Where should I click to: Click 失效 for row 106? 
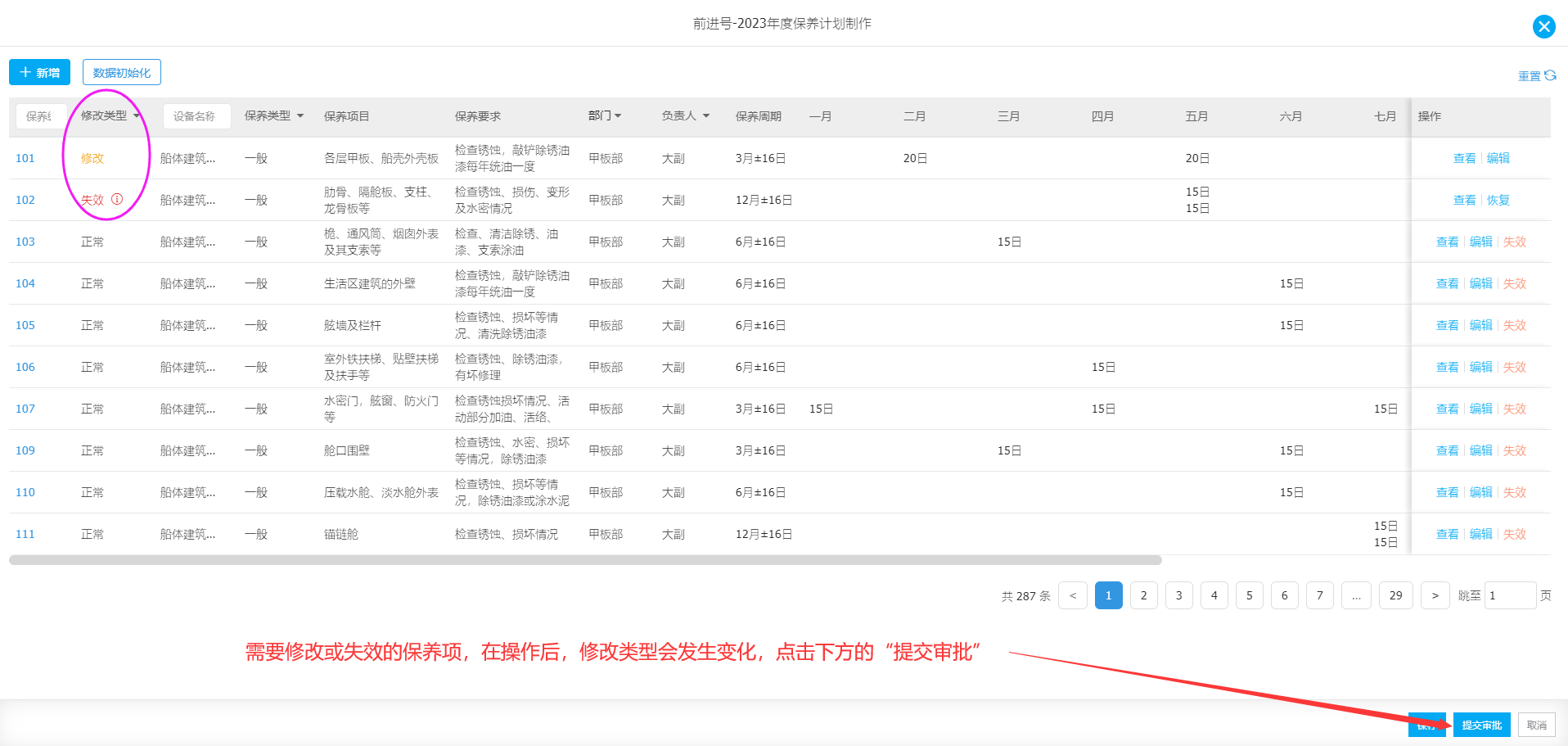(1514, 367)
